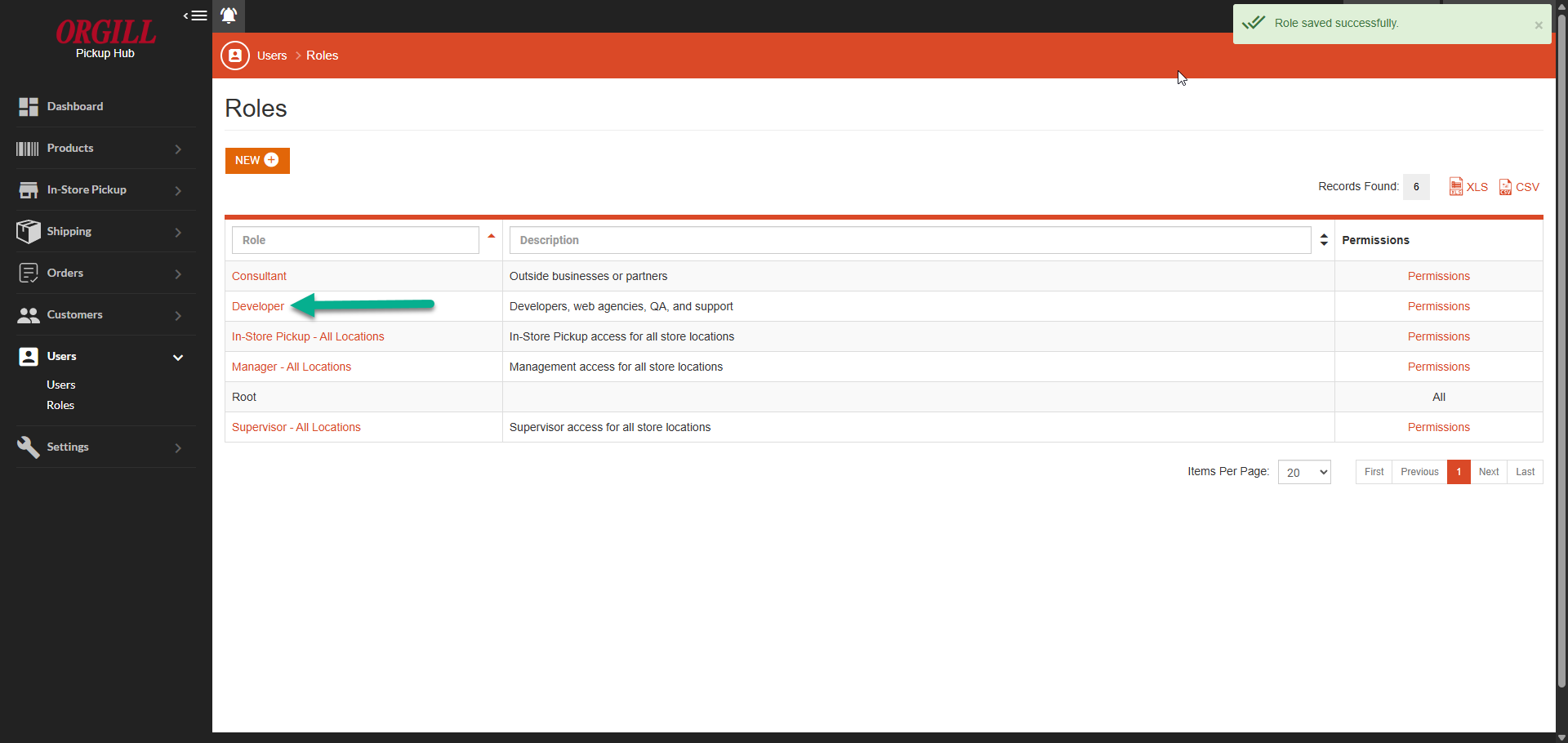This screenshot has width=1568, height=743.
Task: Click the NEW button to create a role
Action: (x=256, y=160)
